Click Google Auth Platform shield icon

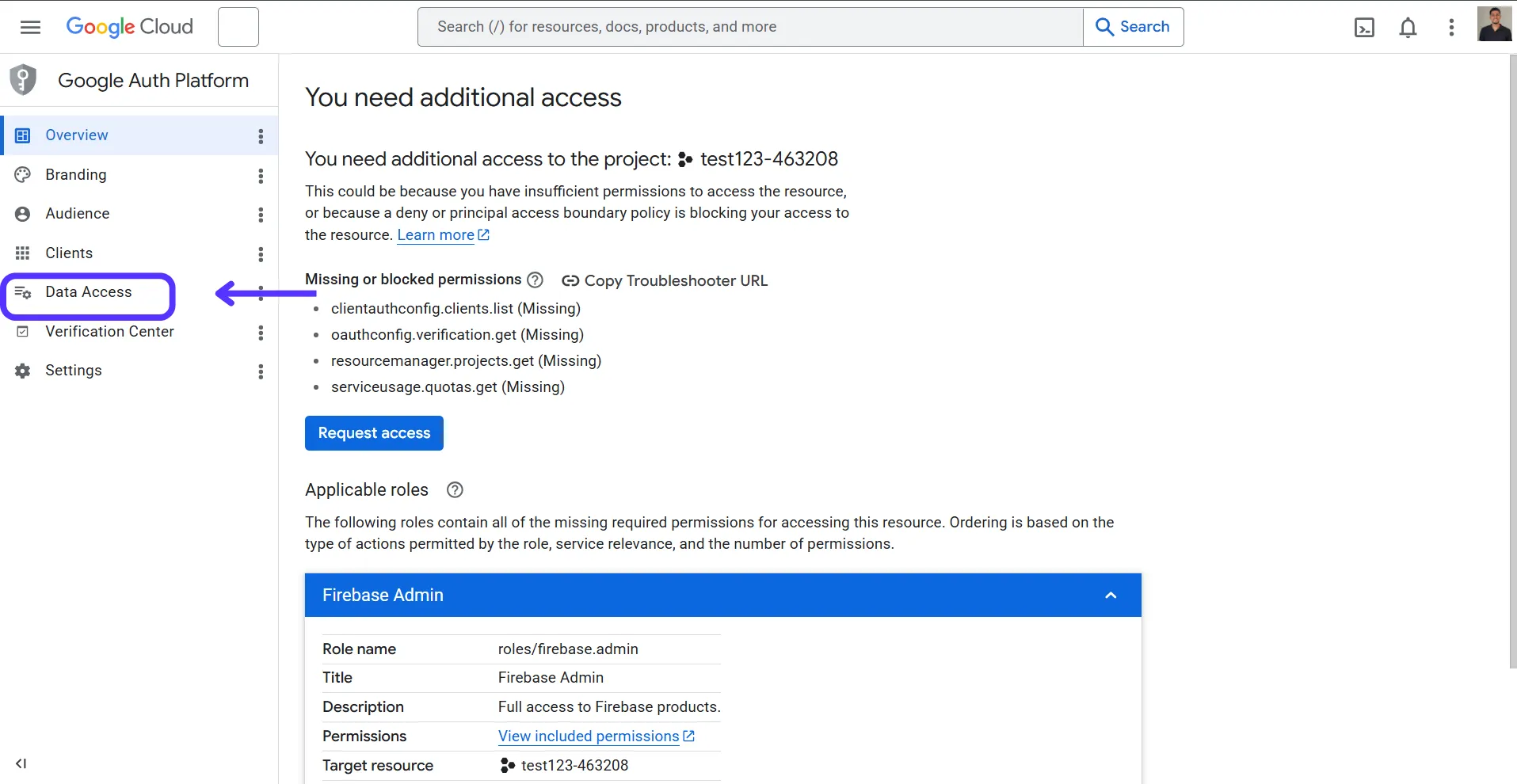(23, 80)
